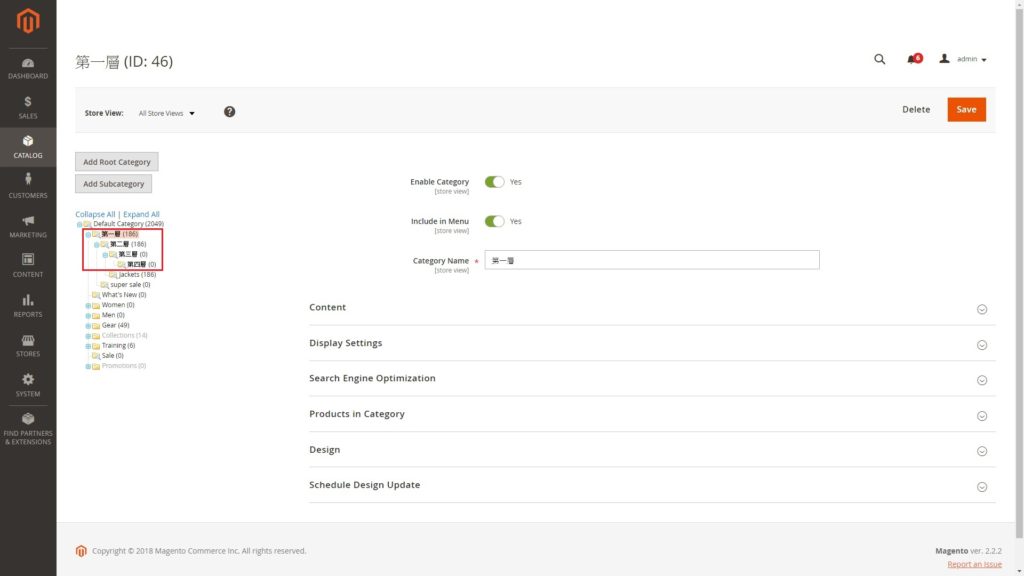Open the notifications bell icon
Viewport: 1024px width, 576px height.
pos(912,59)
